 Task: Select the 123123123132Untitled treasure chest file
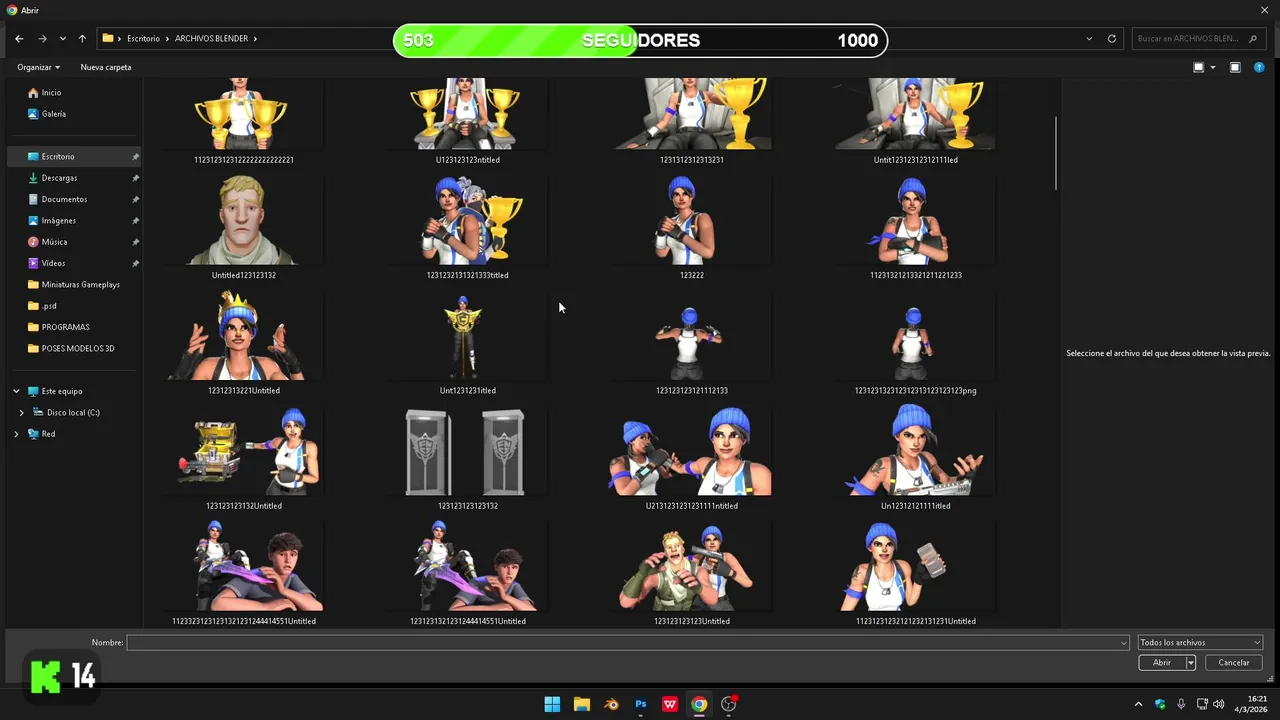point(244,458)
